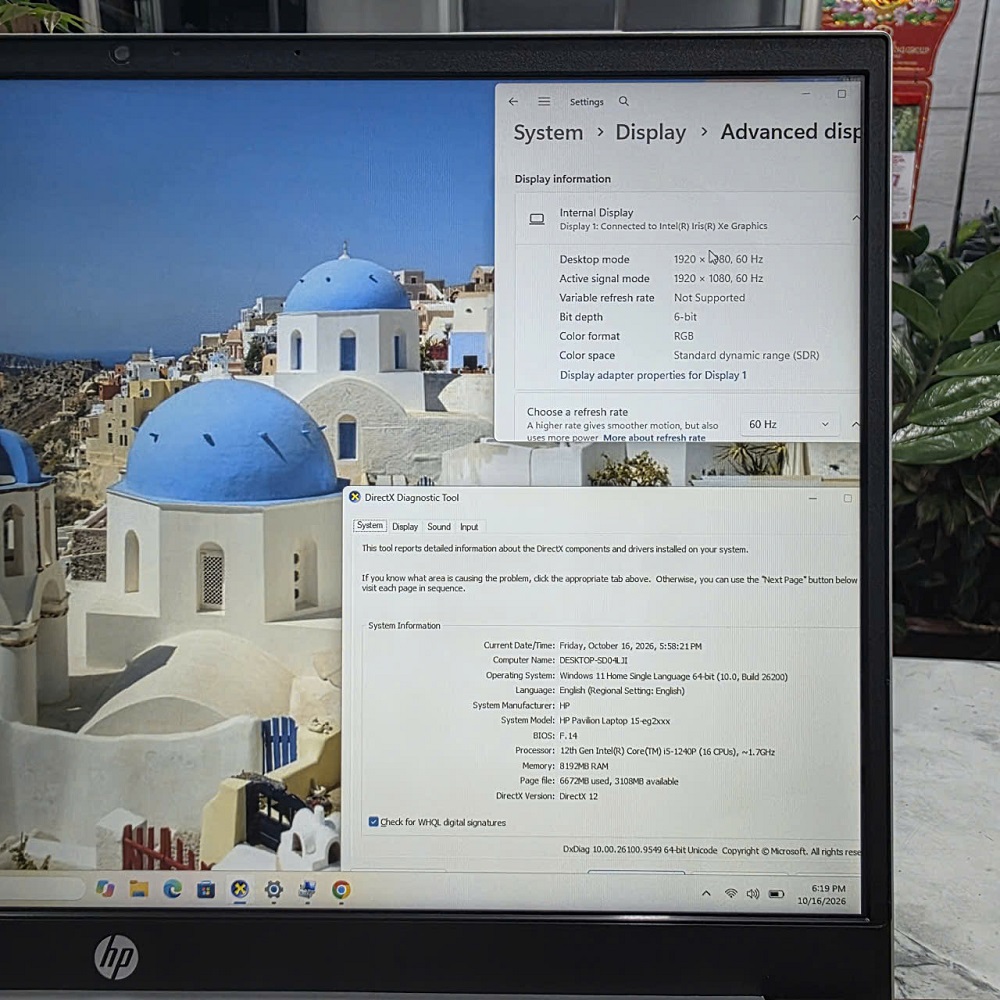Go back in the Settings window
The image size is (1000, 1000).
click(513, 101)
